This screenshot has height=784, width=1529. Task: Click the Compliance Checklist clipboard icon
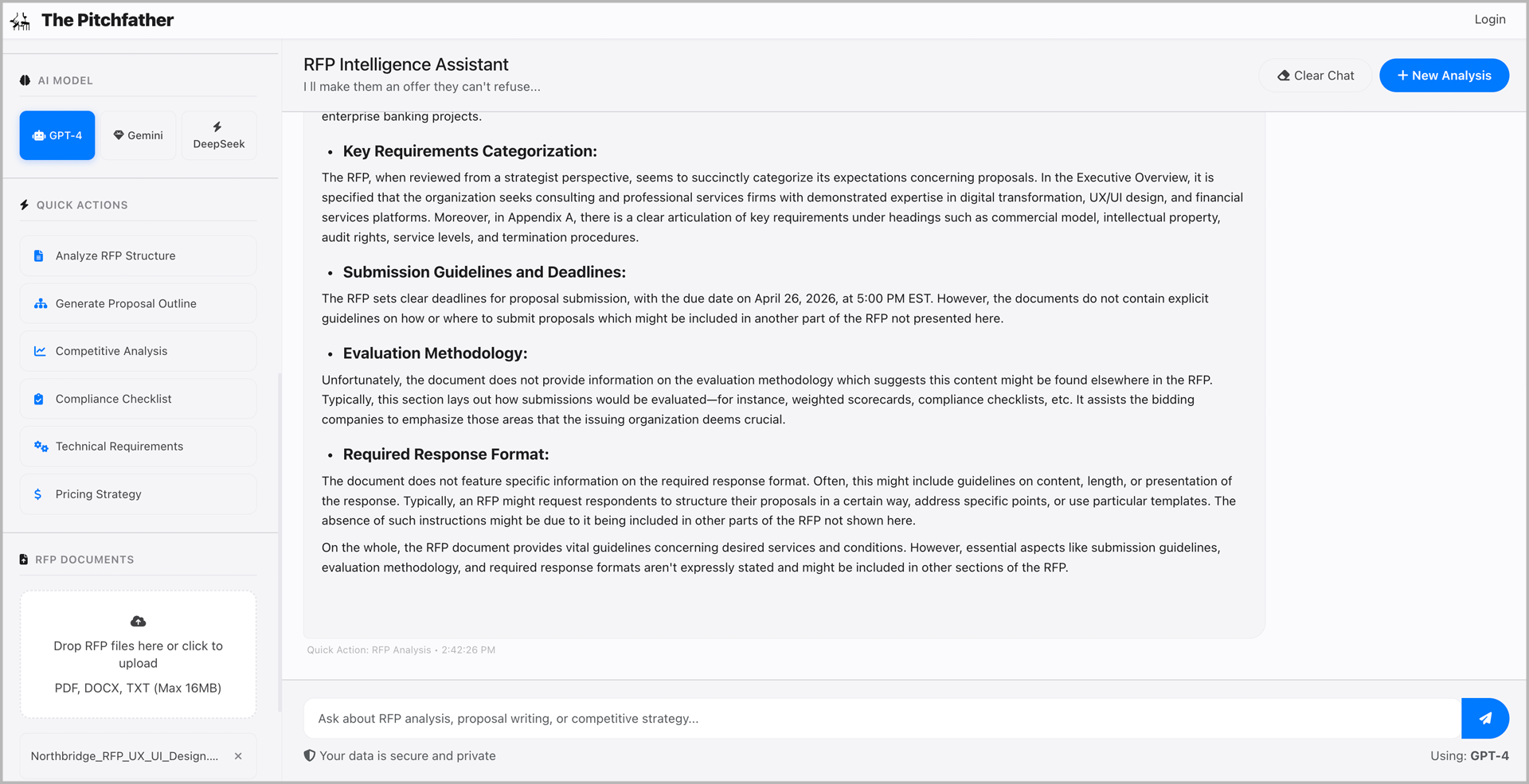pos(39,399)
